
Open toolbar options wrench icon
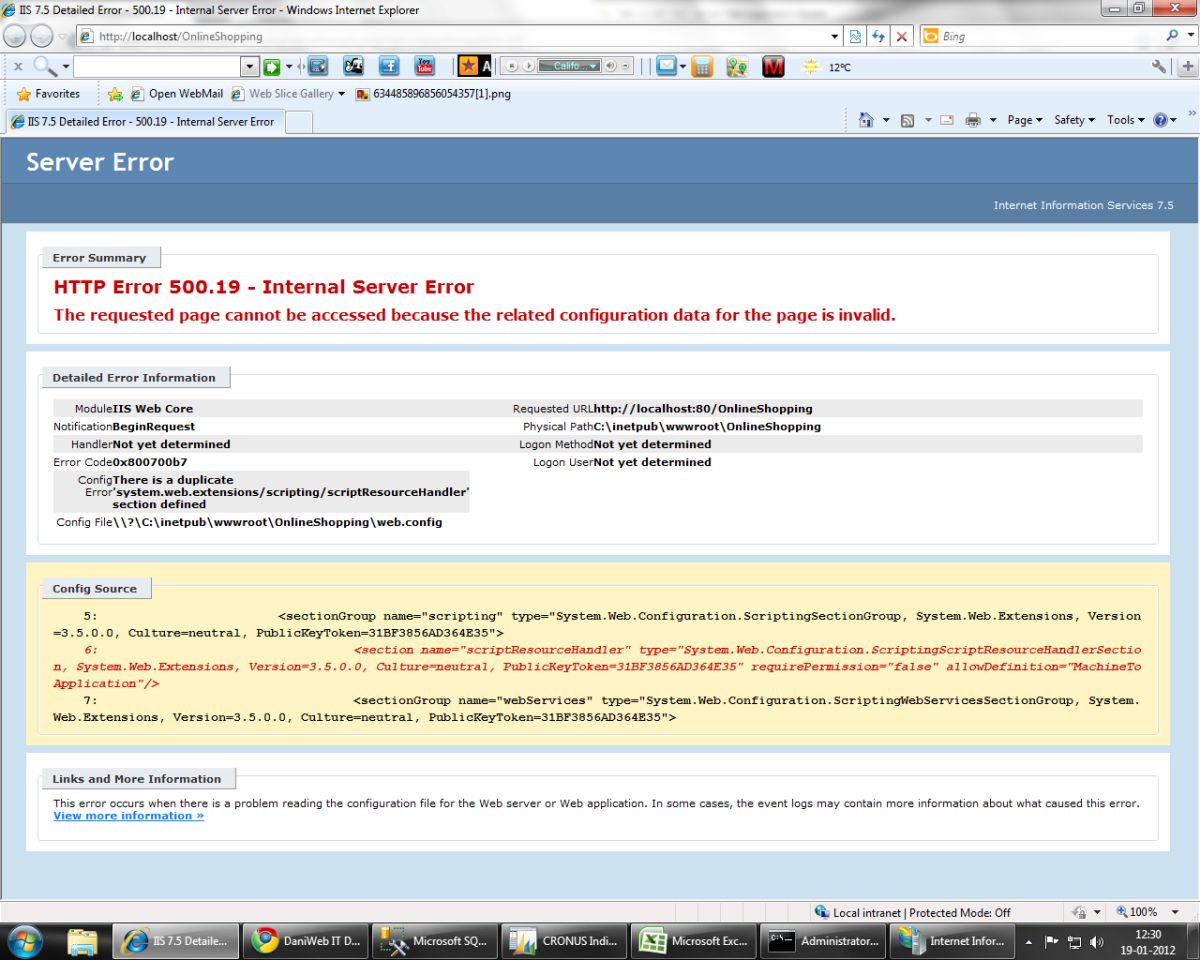point(1159,67)
